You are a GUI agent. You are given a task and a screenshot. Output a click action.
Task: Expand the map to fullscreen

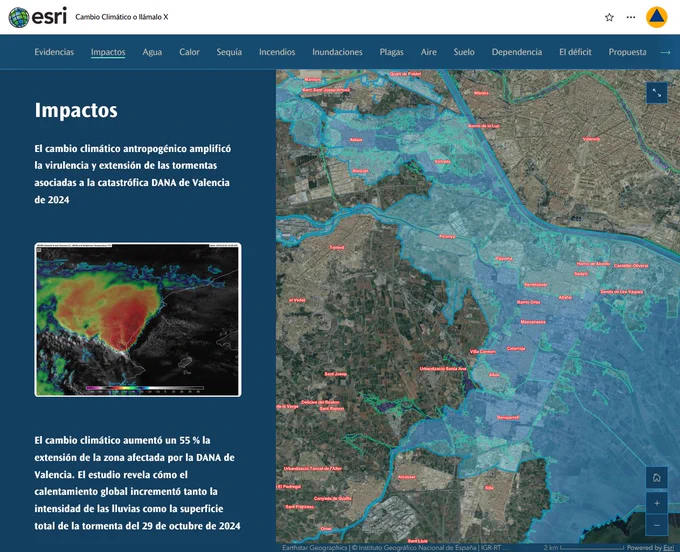(x=657, y=93)
